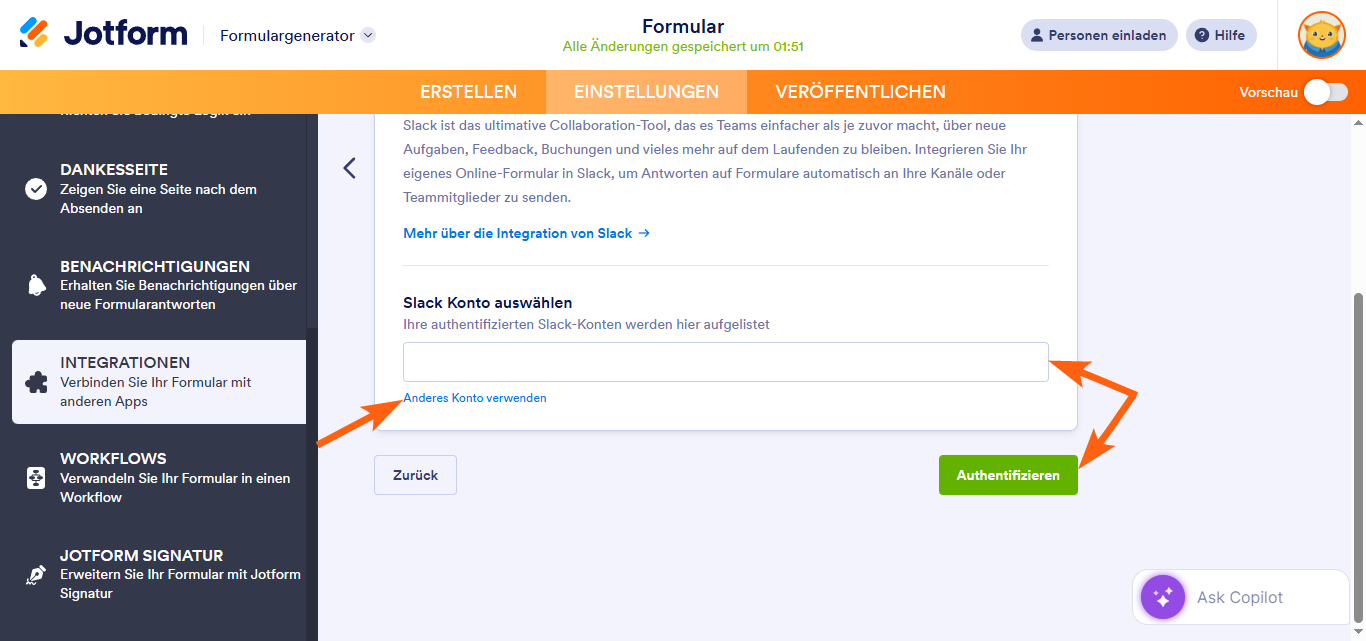The width and height of the screenshot is (1366, 641).
Task: Click the puzzle icon next to Integrationen
Action: (36, 381)
